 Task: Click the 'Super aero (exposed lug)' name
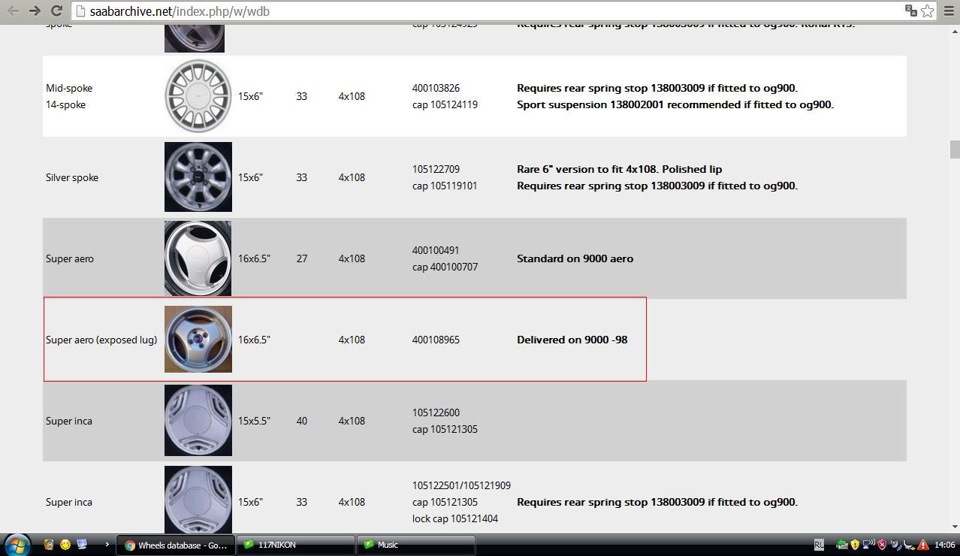pos(101,340)
